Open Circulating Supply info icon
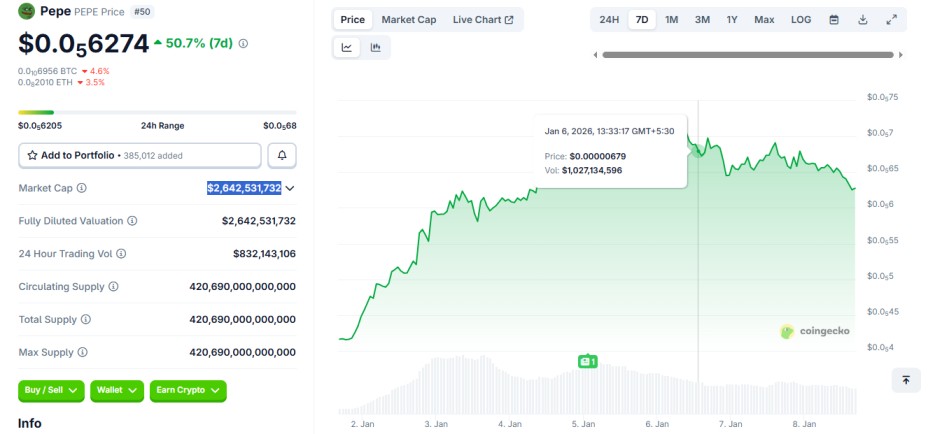 click(x=113, y=287)
